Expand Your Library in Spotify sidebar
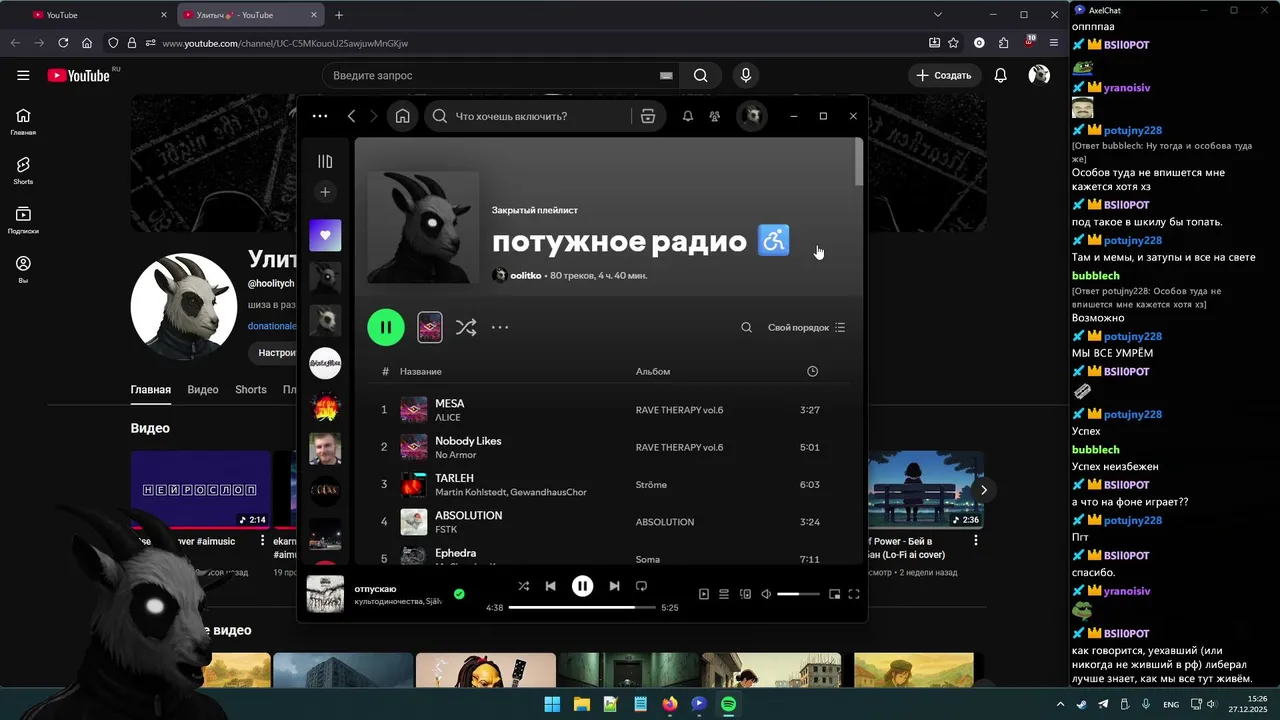1280x720 pixels. 325,161
